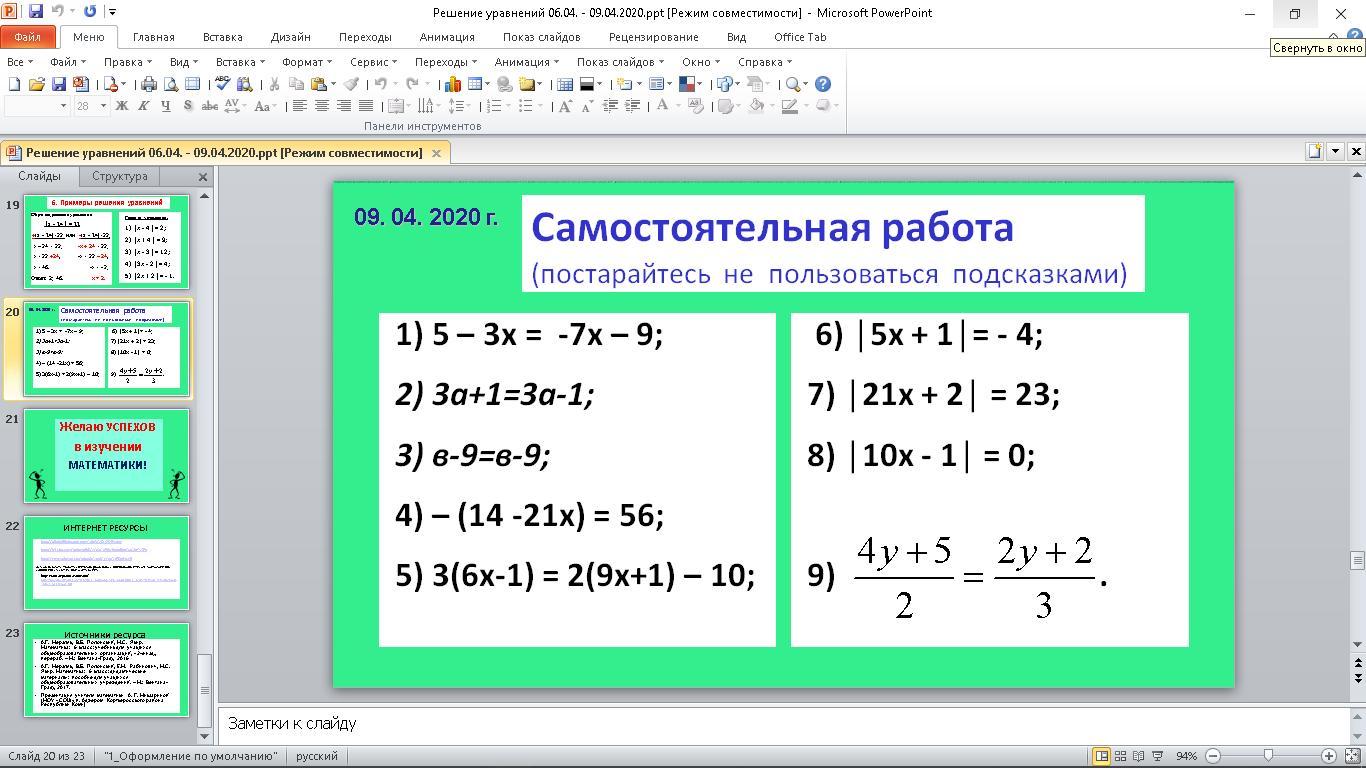Click the Print icon in the toolbar
This screenshot has height=768, width=1366.
[x=149, y=84]
